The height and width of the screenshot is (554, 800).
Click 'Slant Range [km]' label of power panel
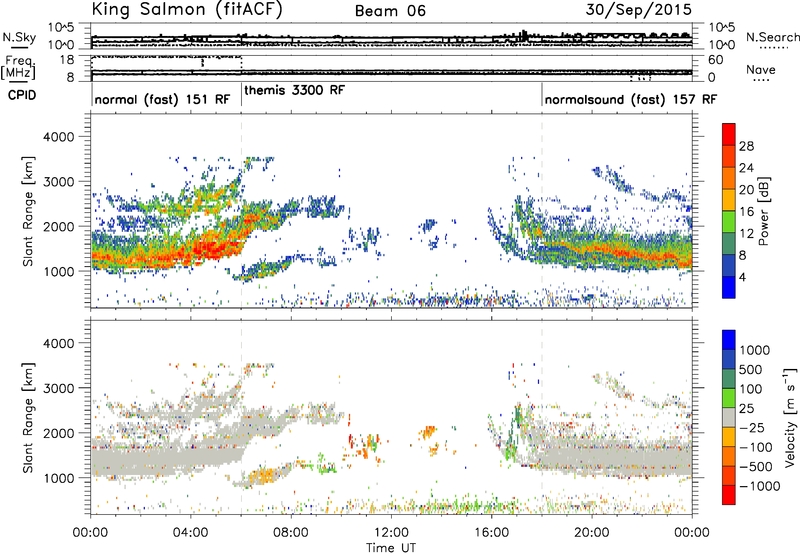(28, 211)
